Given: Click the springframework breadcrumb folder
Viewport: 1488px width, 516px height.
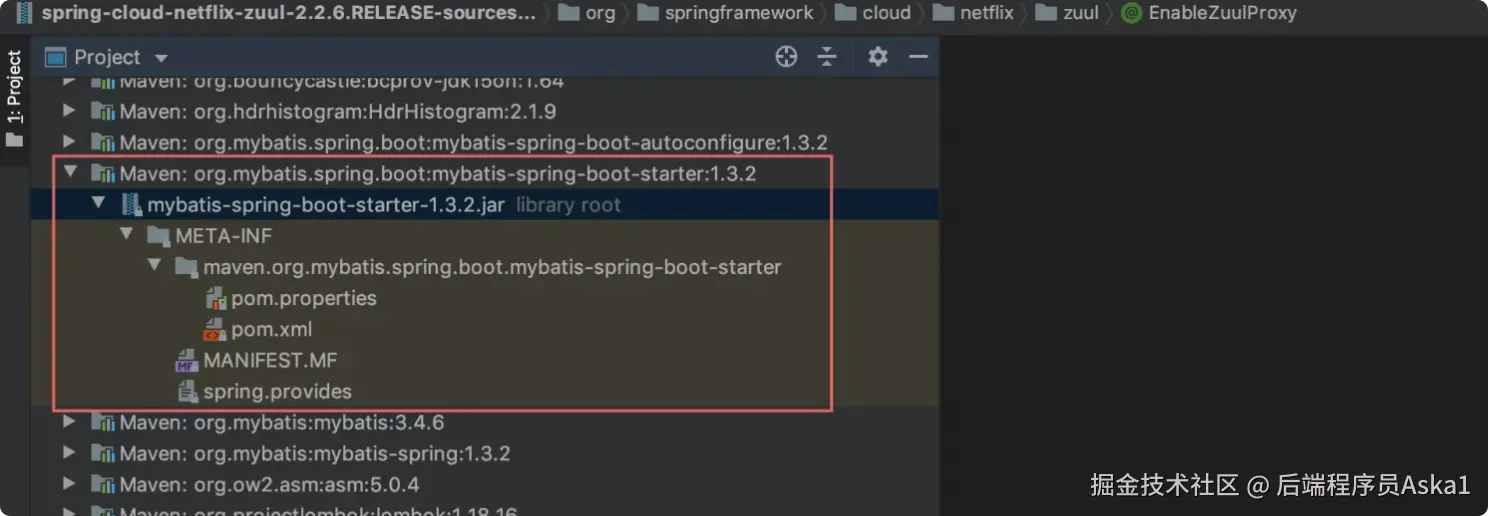Looking at the screenshot, I should click(x=726, y=13).
